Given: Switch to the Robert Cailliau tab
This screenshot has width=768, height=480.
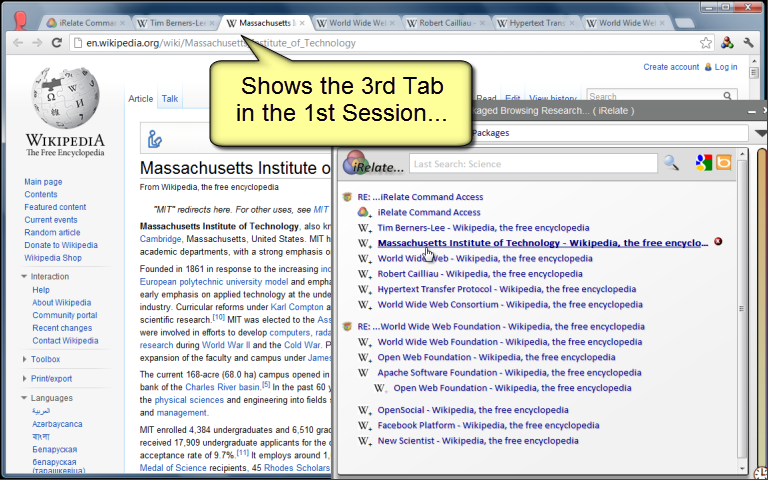Looking at the screenshot, I should click(x=446, y=23).
